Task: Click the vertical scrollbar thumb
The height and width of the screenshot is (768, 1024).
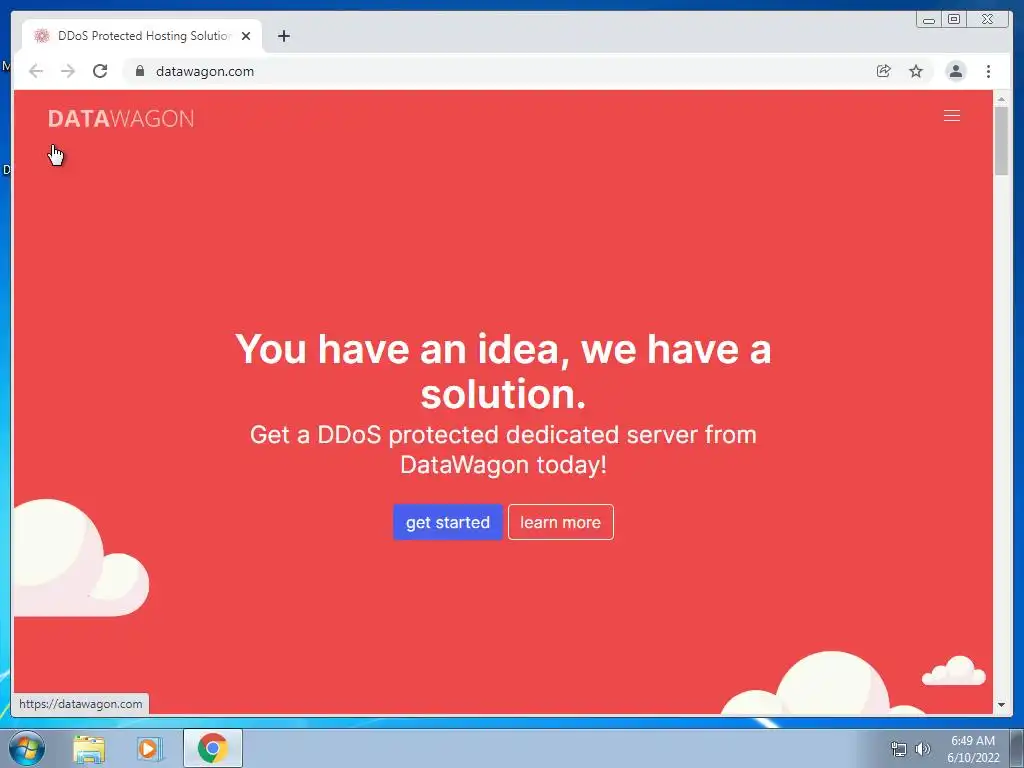Action: 1001,140
